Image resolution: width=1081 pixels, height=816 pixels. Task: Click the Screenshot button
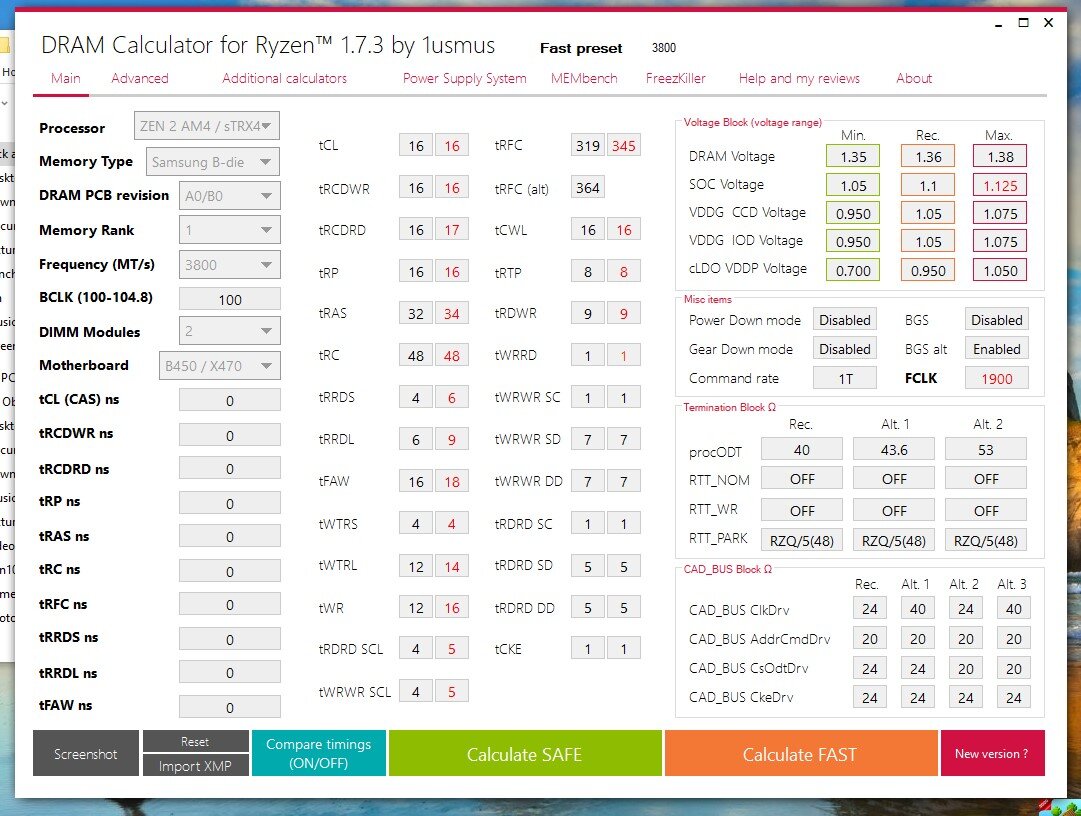(85, 753)
